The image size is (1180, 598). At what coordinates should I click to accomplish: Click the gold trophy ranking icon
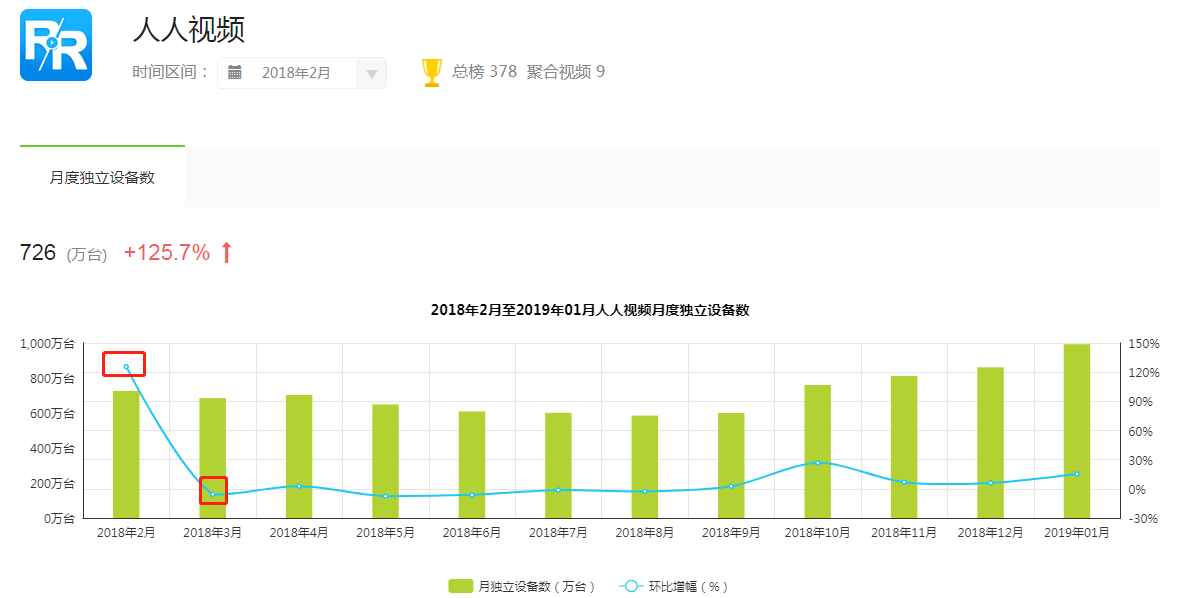coord(431,72)
